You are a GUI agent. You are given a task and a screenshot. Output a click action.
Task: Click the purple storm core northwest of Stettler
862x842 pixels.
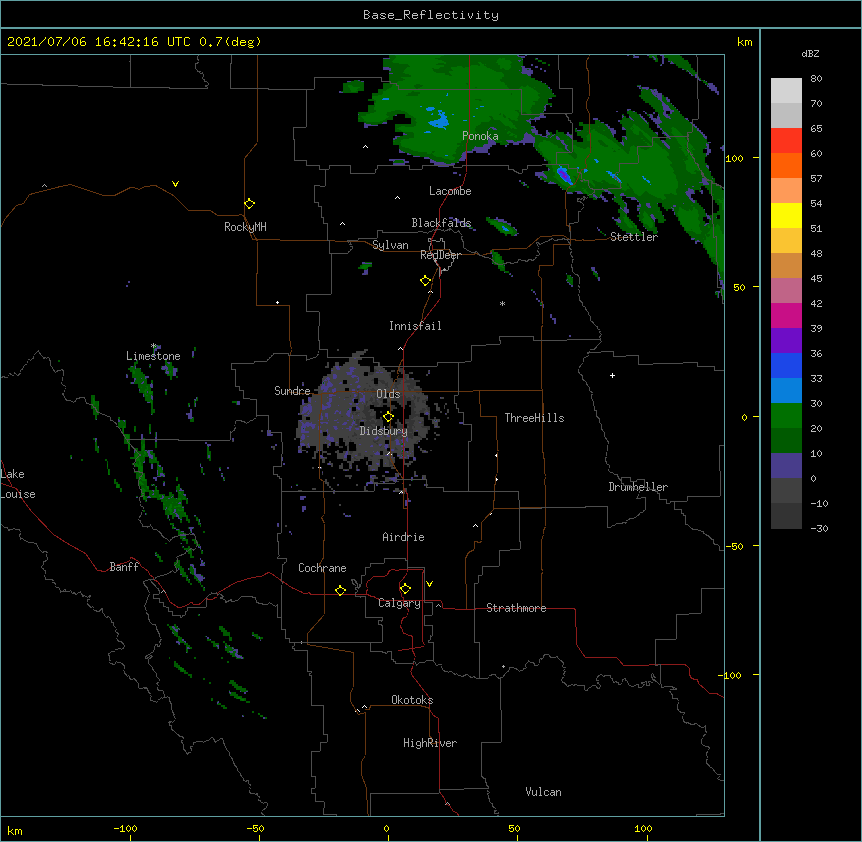click(x=565, y=176)
